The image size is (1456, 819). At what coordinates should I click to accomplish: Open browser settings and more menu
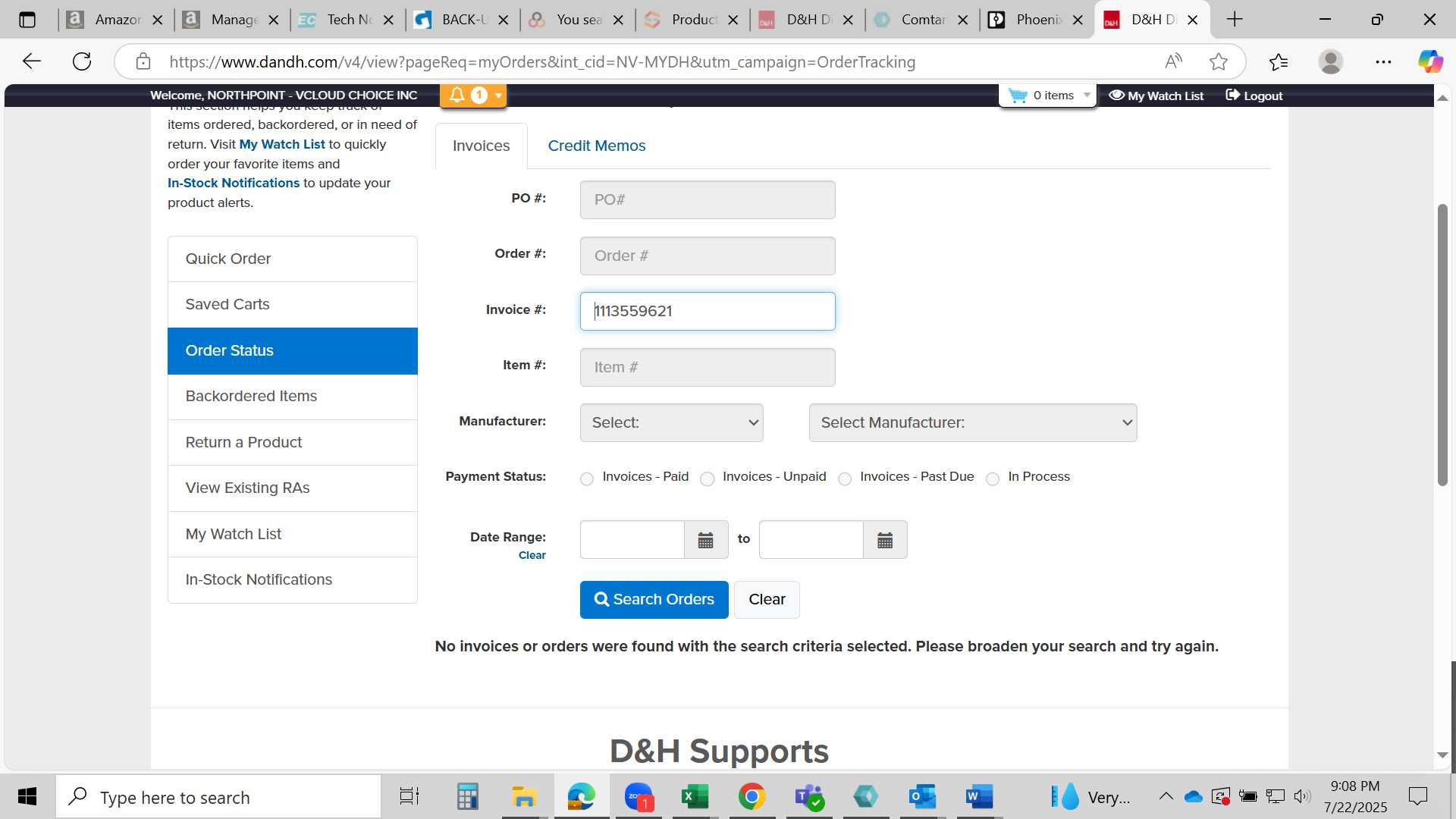(x=1383, y=61)
